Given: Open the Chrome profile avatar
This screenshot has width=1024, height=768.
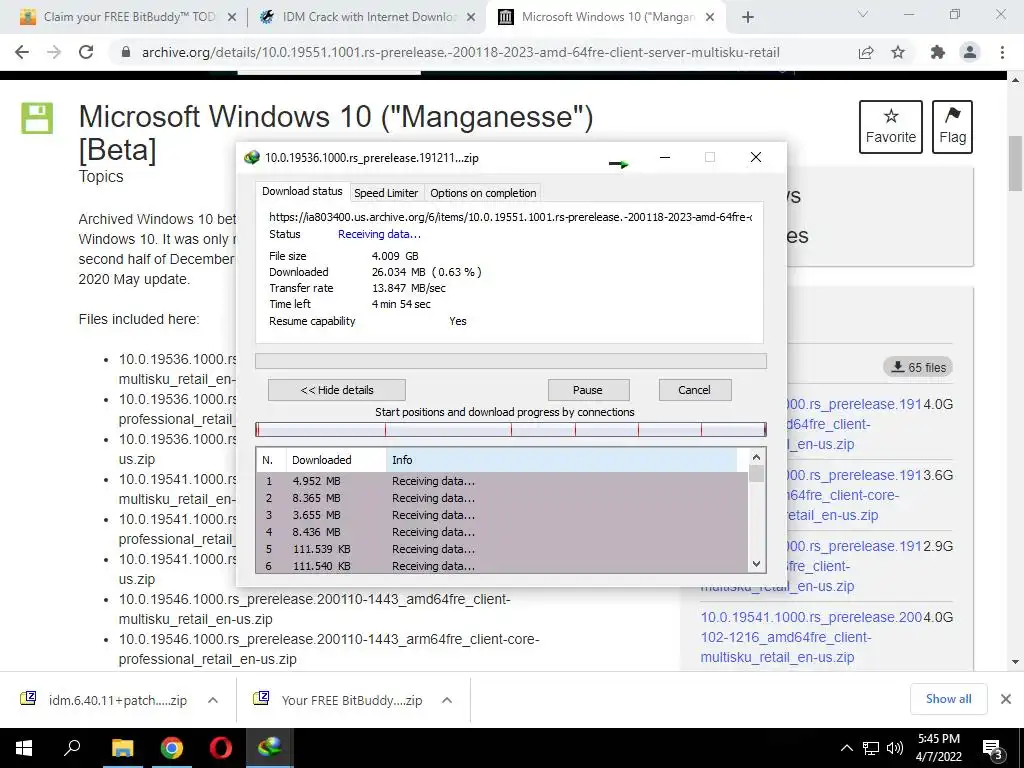Looking at the screenshot, I should (x=970, y=52).
